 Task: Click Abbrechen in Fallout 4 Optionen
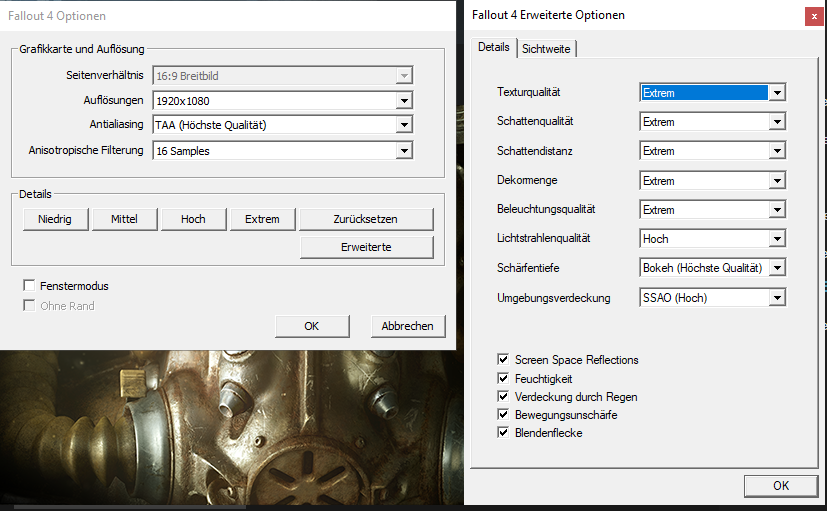point(408,326)
